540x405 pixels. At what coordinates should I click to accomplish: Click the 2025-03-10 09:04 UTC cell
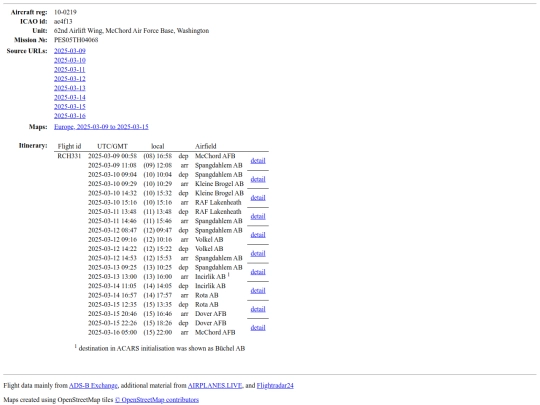[113, 175]
